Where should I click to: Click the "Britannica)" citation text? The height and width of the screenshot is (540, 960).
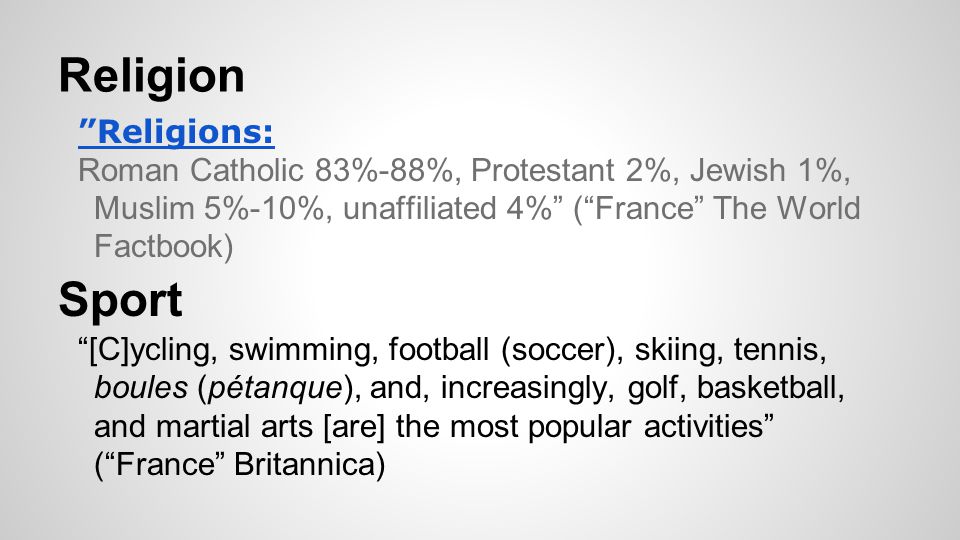[x=310, y=465]
